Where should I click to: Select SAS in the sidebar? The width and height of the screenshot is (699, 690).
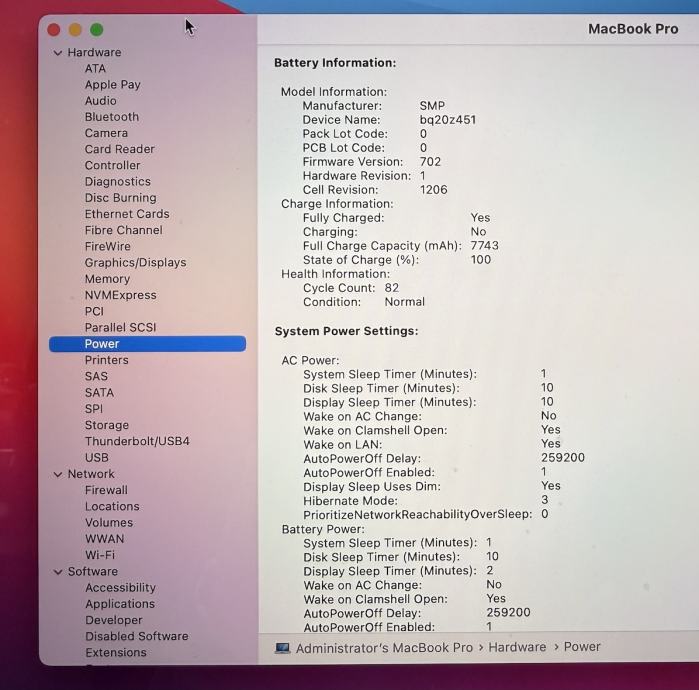96,377
